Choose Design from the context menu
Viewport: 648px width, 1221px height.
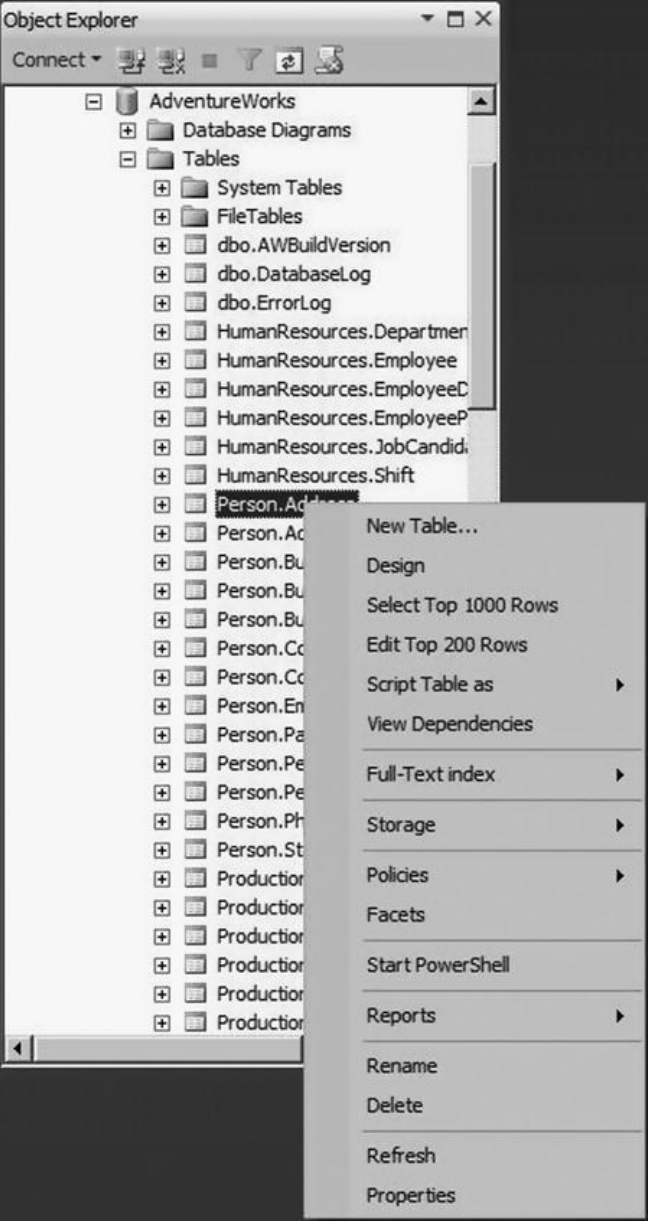[x=396, y=566]
